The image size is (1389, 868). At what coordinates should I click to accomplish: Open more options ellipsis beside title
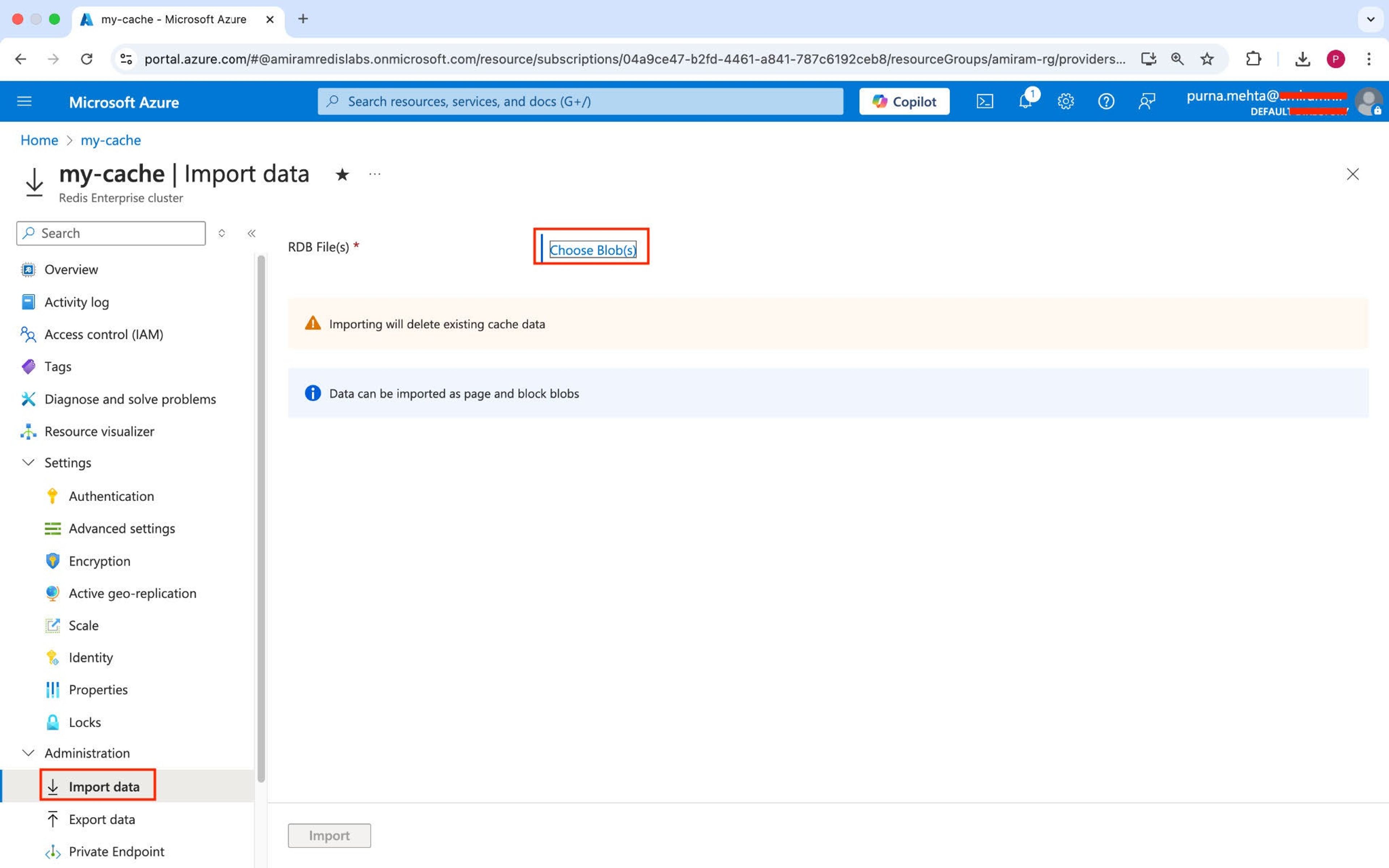375,174
